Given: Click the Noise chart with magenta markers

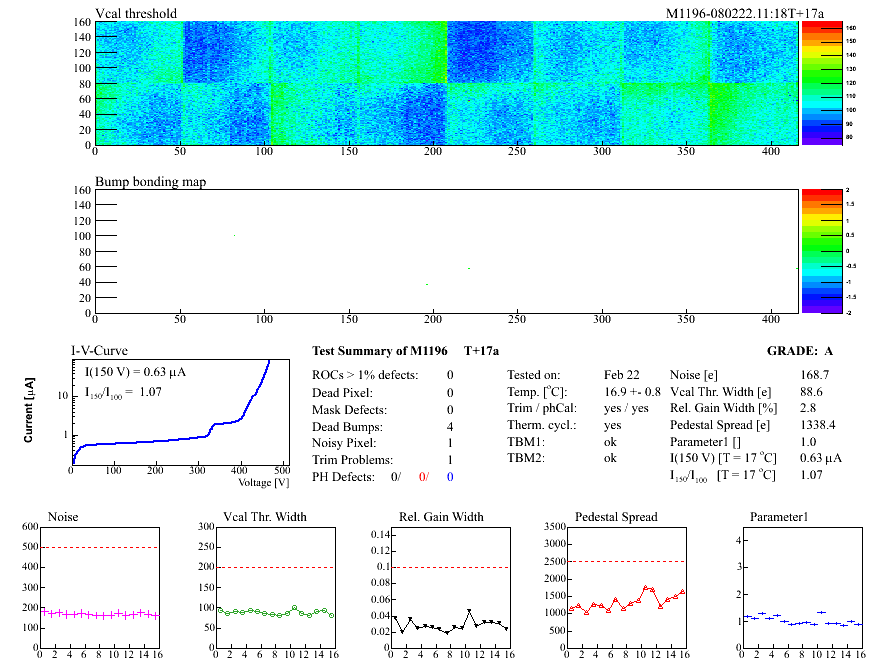Looking at the screenshot, I should coord(99,587).
